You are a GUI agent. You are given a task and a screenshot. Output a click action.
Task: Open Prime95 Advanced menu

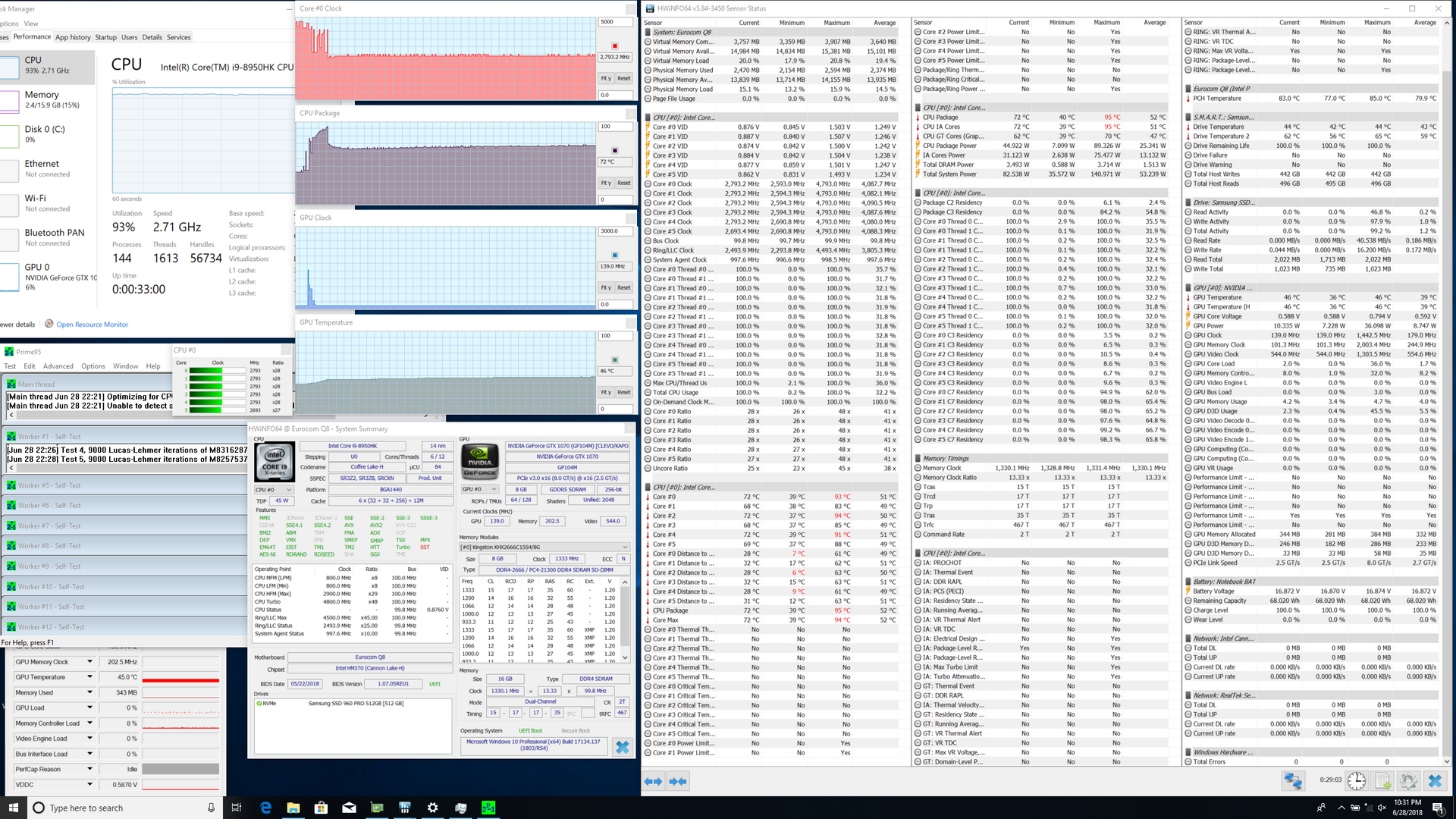[x=58, y=366]
